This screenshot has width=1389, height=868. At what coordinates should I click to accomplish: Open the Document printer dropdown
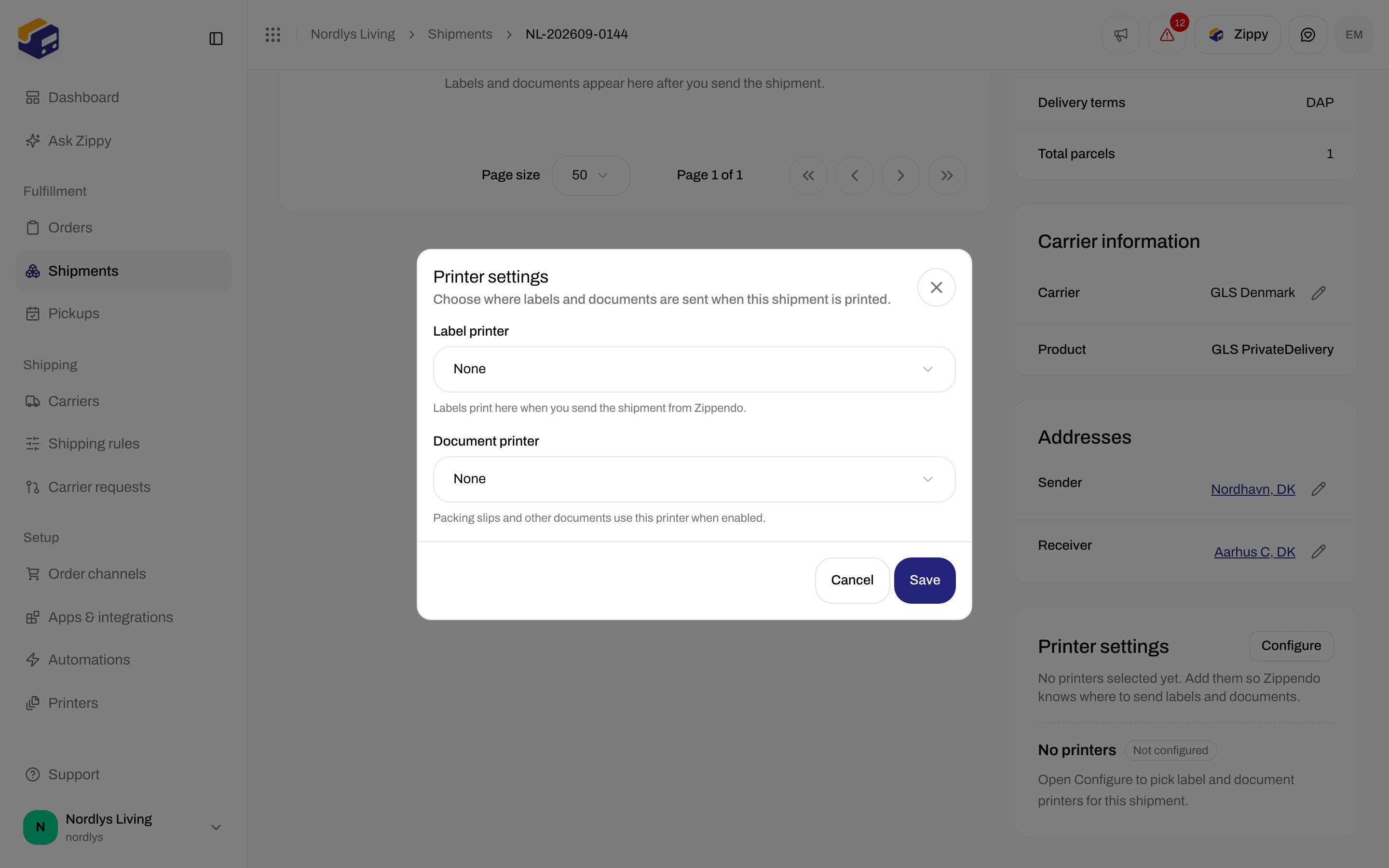[694, 479]
